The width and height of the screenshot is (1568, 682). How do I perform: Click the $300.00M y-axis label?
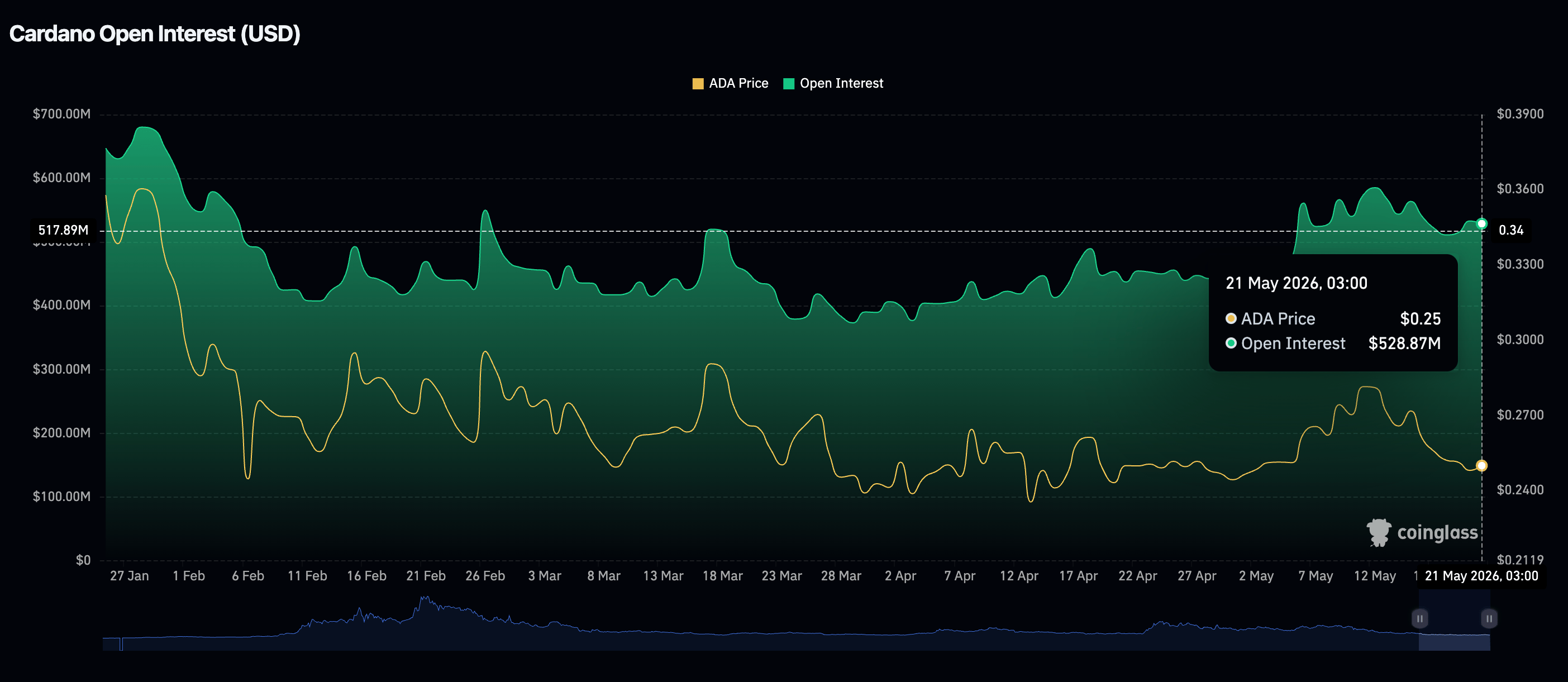pyautogui.click(x=61, y=369)
